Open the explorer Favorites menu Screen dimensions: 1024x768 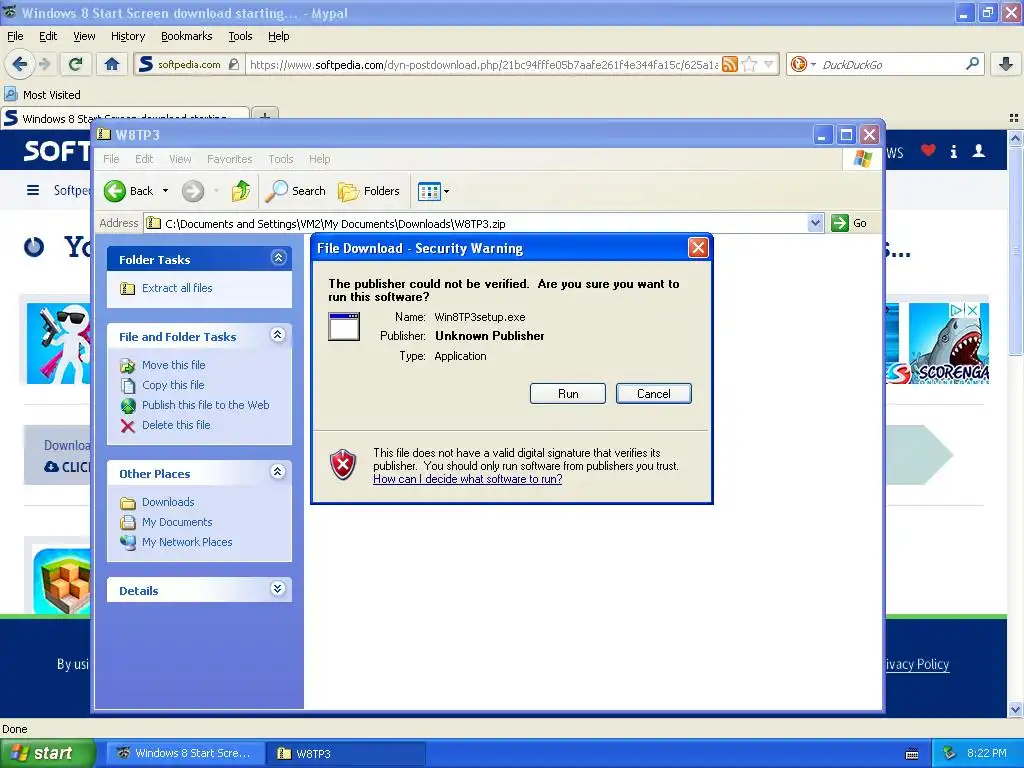coord(229,159)
